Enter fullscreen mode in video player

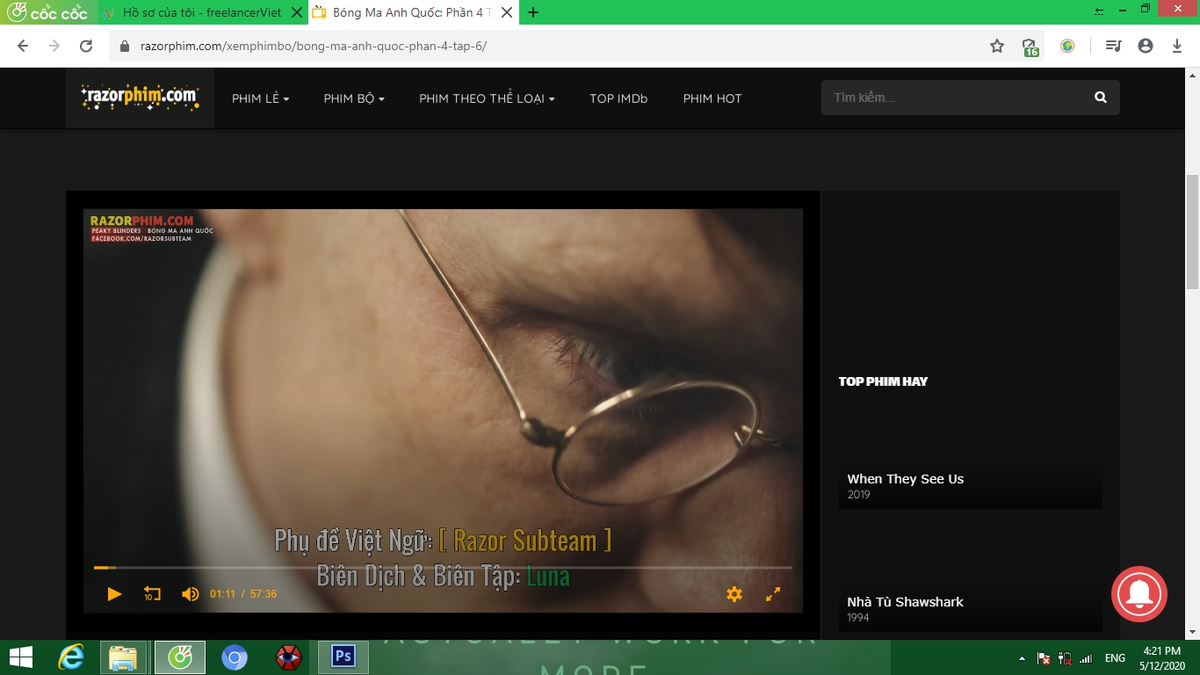773,594
